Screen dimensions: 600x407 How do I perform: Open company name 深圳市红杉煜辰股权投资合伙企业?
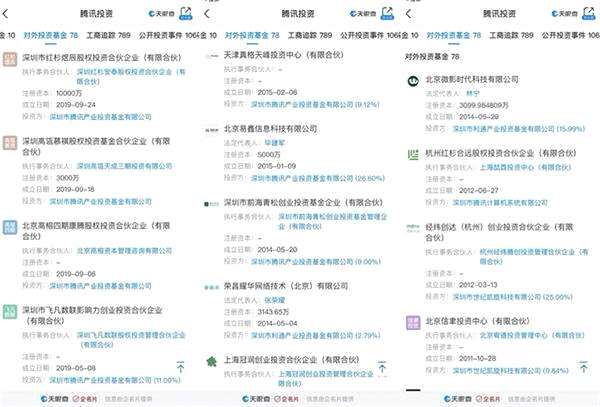pos(102,58)
